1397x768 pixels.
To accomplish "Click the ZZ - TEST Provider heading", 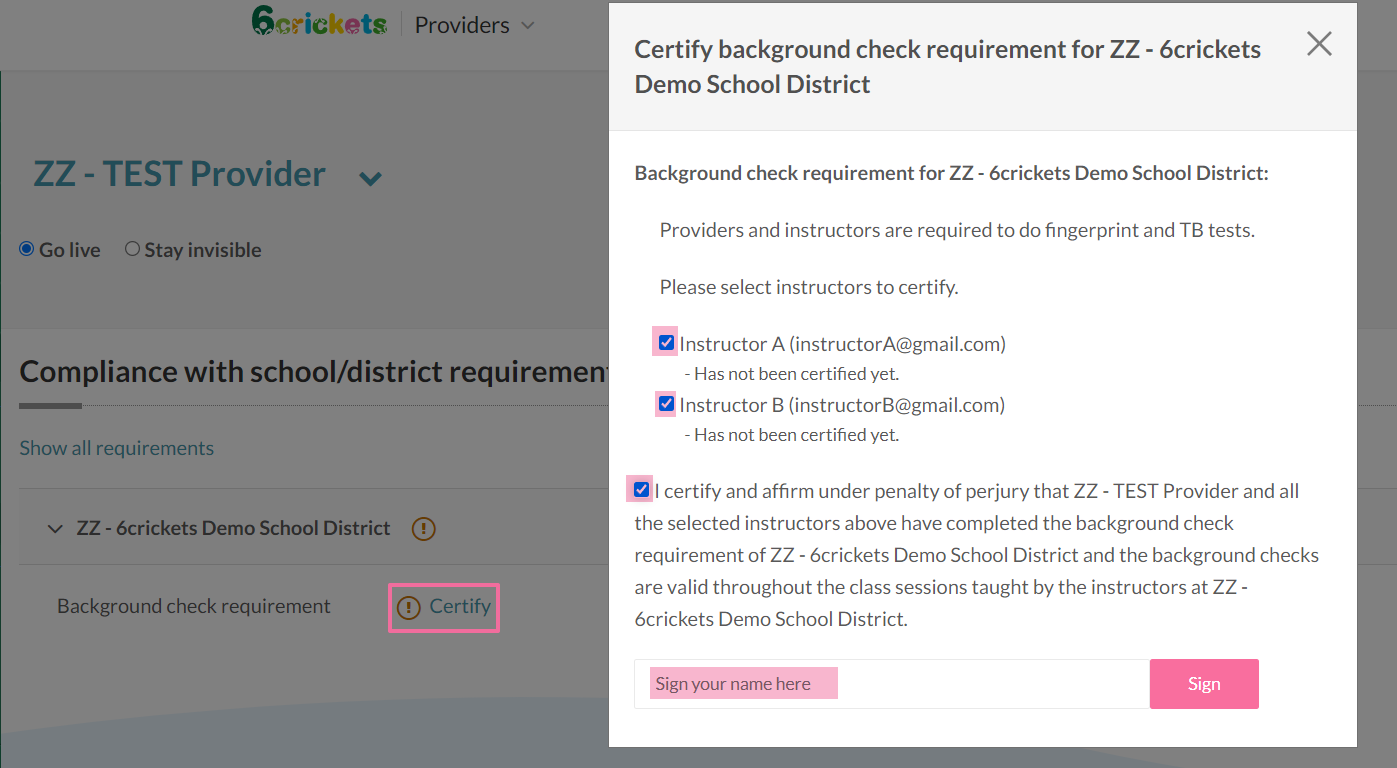I will coord(180,174).
